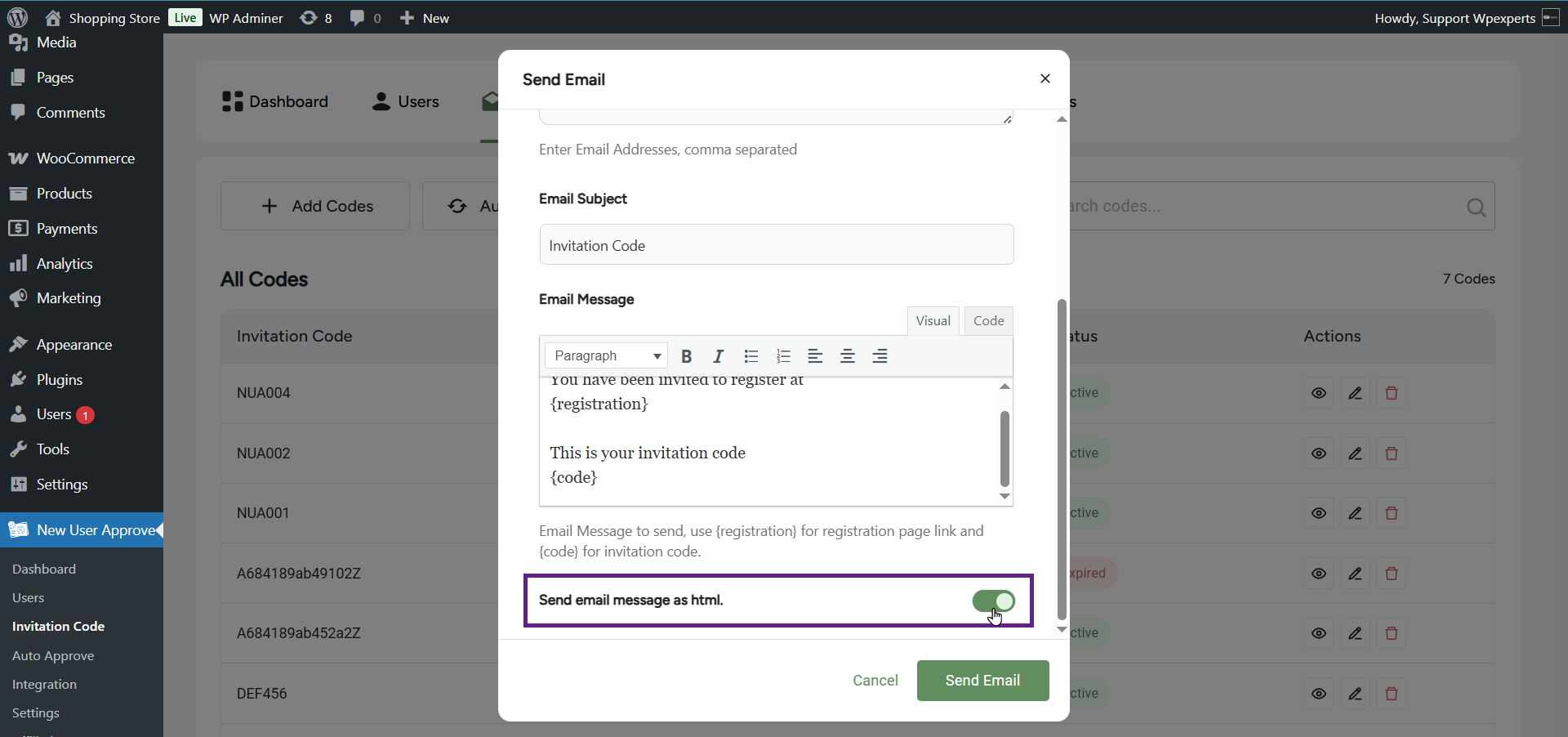
Task: Align email text to the right
Action: [x=880, y=356]
